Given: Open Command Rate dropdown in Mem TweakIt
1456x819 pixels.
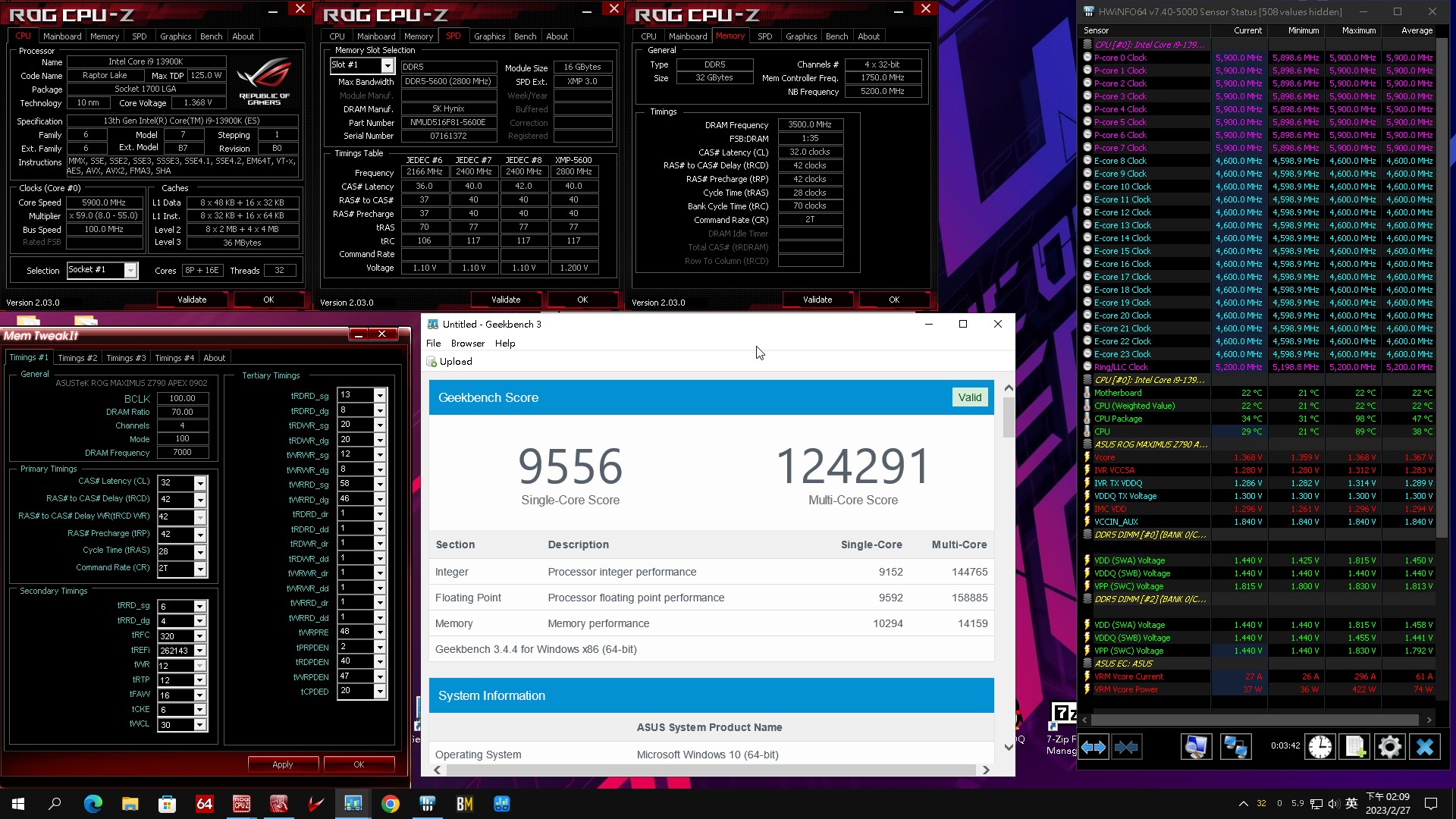Looking at the screenshot, I should pos(199,568).
